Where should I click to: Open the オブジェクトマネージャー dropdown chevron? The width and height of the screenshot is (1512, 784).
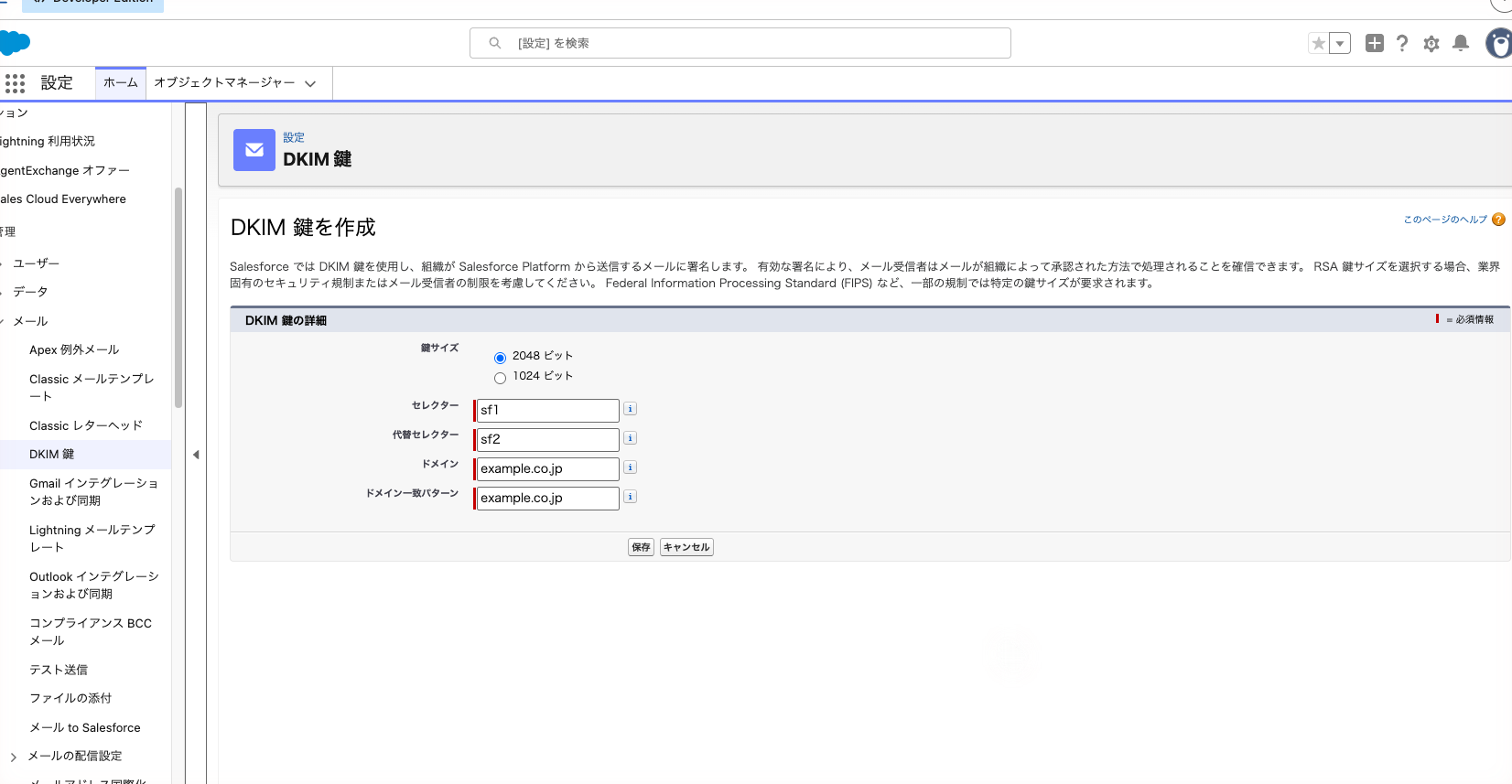pyautogui.click(x=310, y=83)
